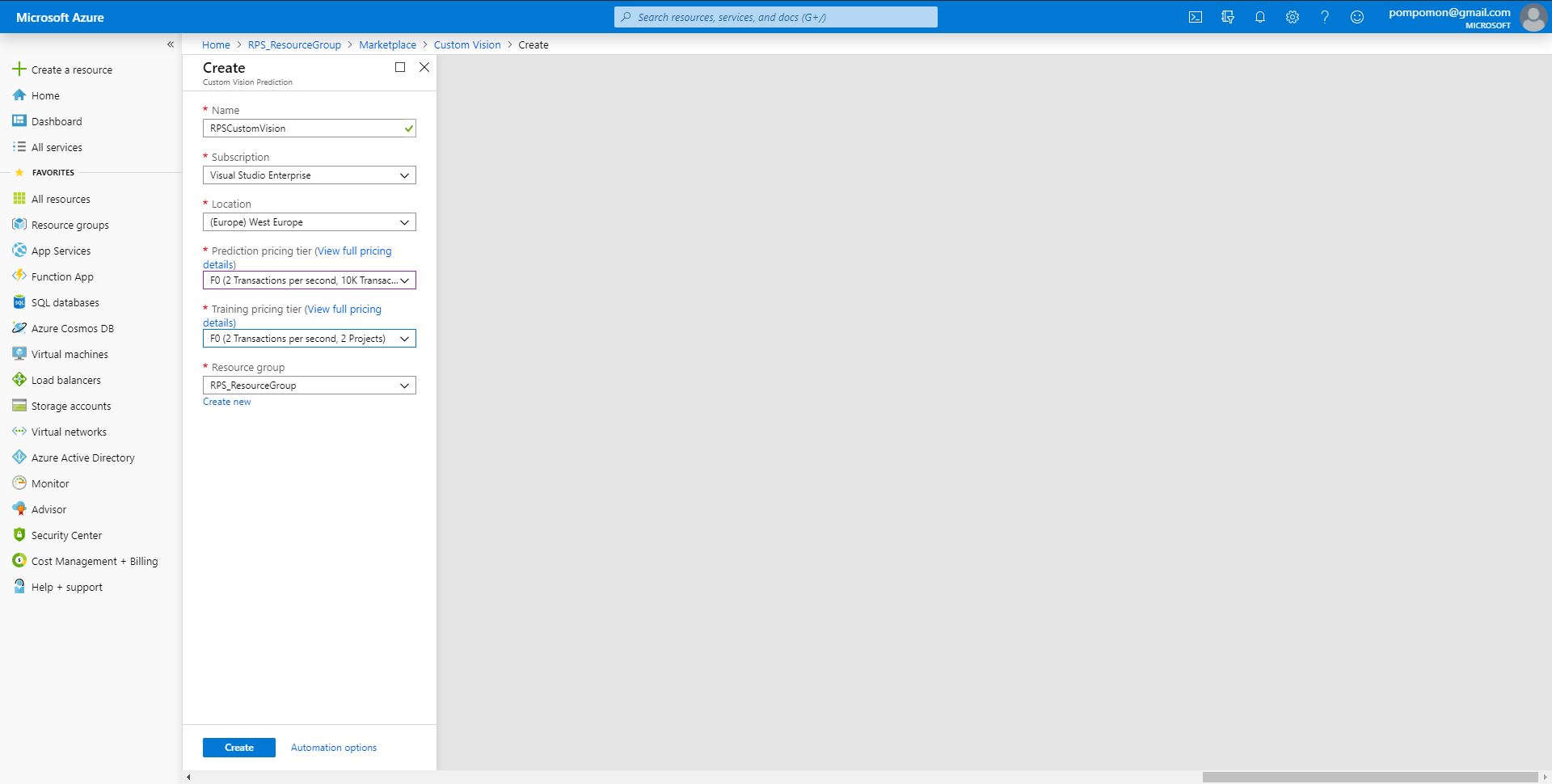Click the Resource groups icon
The width and height of the screenshot is (1552, 784).
pos(19,225)
